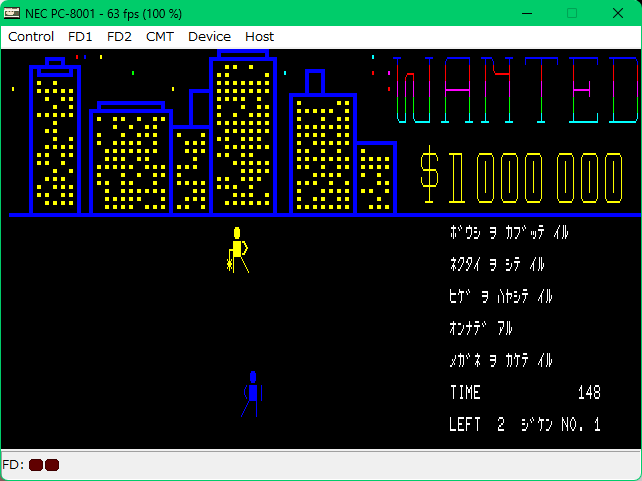Click the smallest building at the skyline's right end
Viewport: 642px width, 481px height.
[x=376, y=178]
